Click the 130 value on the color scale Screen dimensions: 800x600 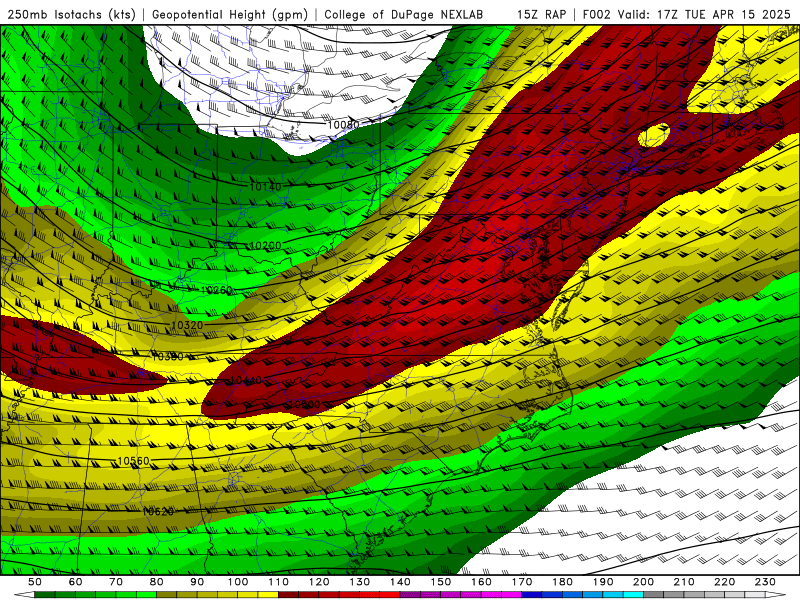tap(360, 582)
